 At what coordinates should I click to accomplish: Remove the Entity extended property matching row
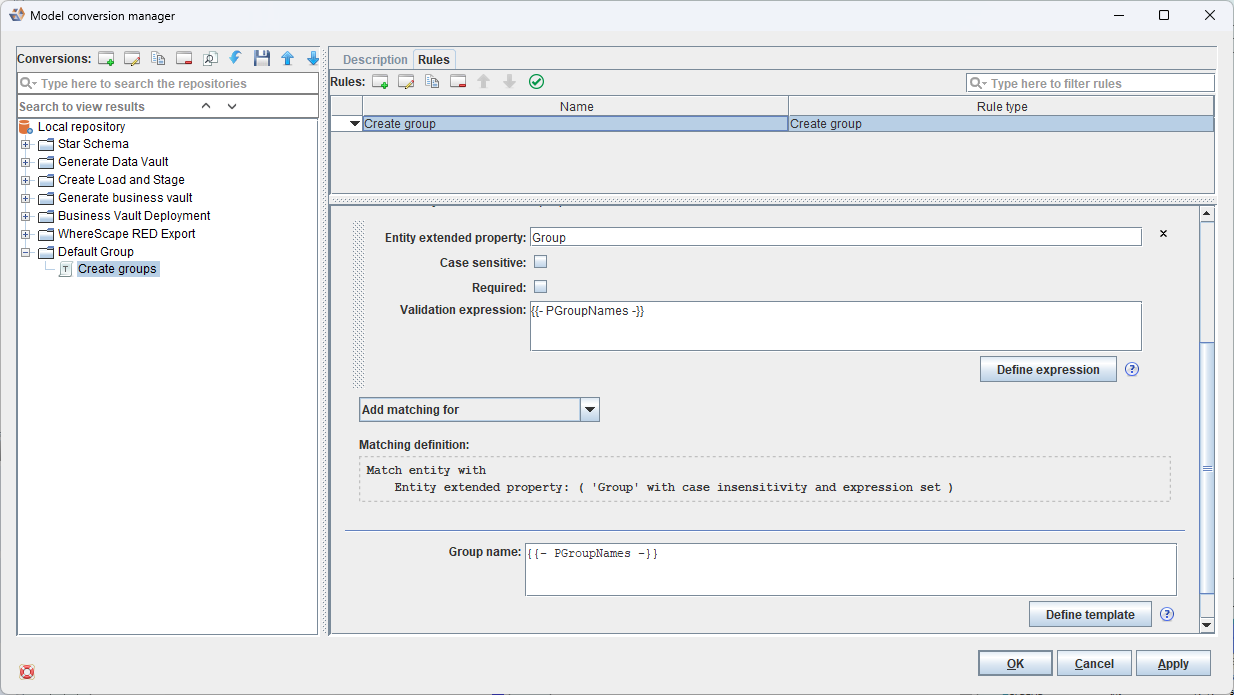click(1163, 234)
